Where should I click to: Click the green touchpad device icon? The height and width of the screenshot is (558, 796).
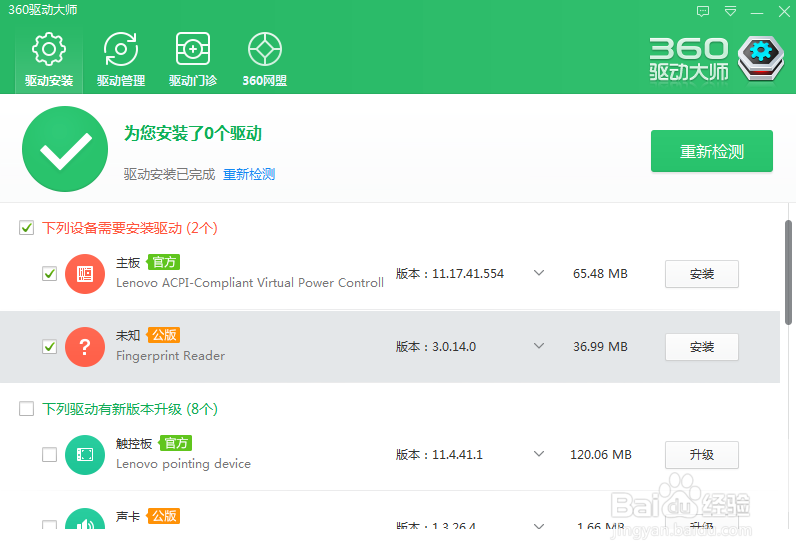point(85,455)
